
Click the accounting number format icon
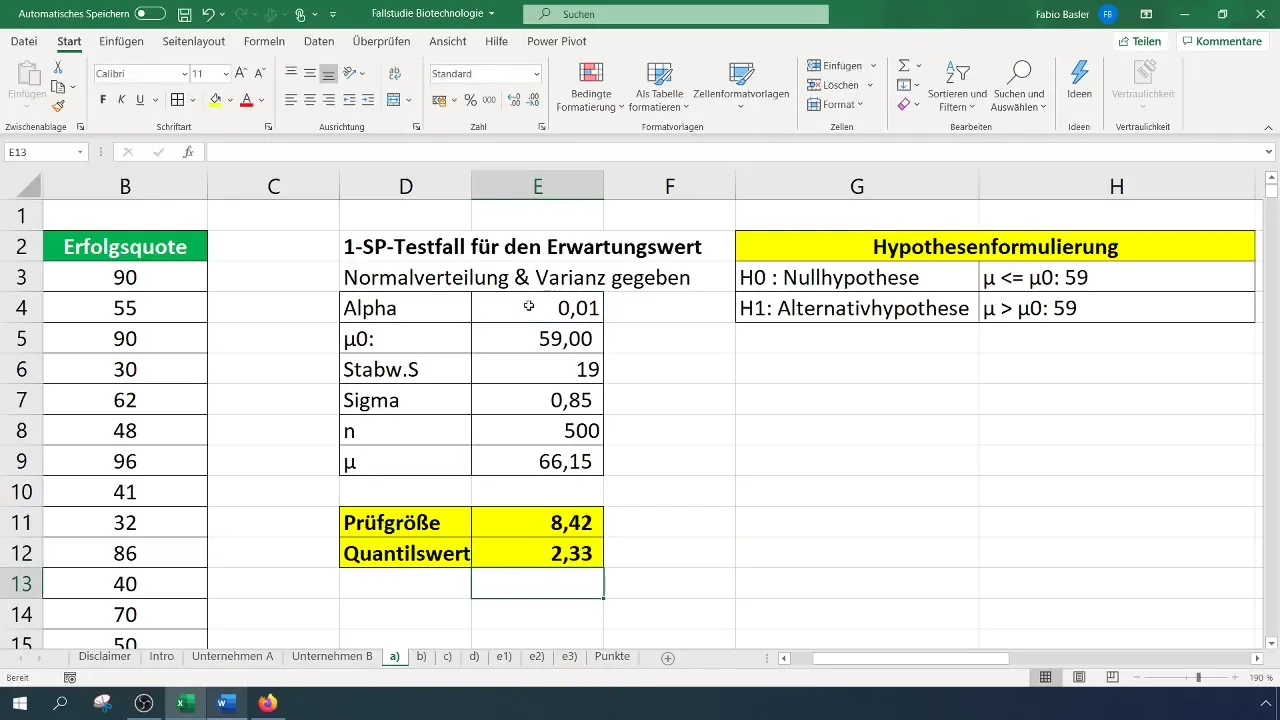439,100
